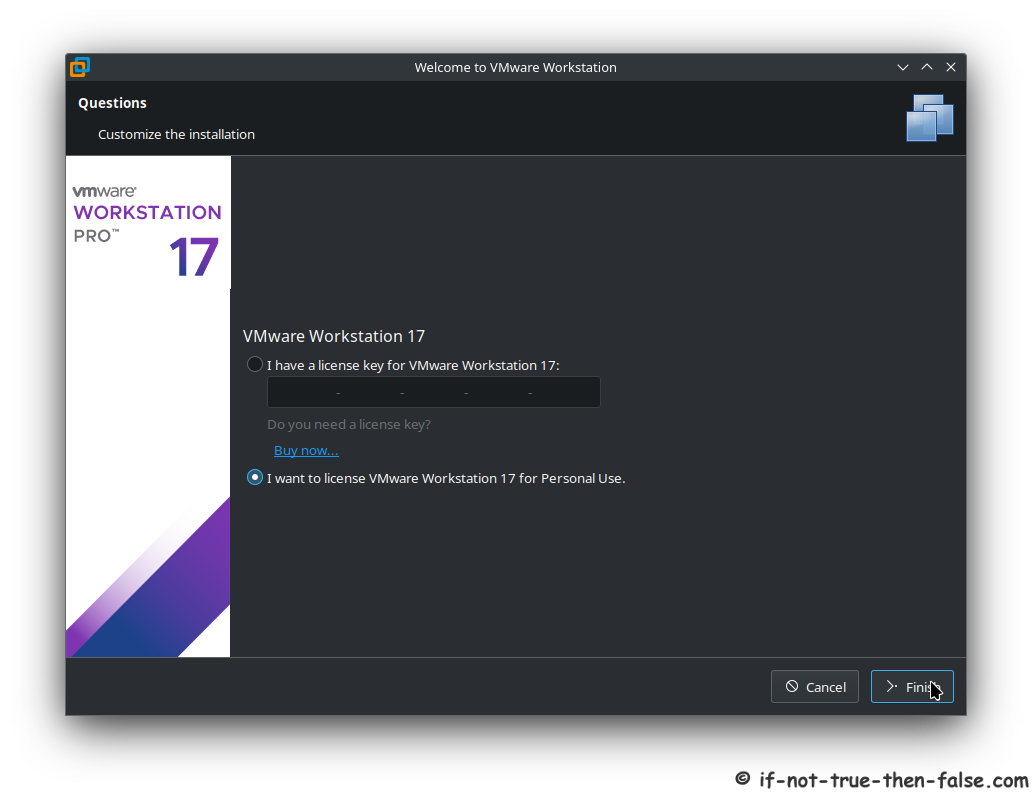This screenshot has width=1033, height=794.
Task: Click the 'Do you need a license key?' text
Action: tap(349, 424)
